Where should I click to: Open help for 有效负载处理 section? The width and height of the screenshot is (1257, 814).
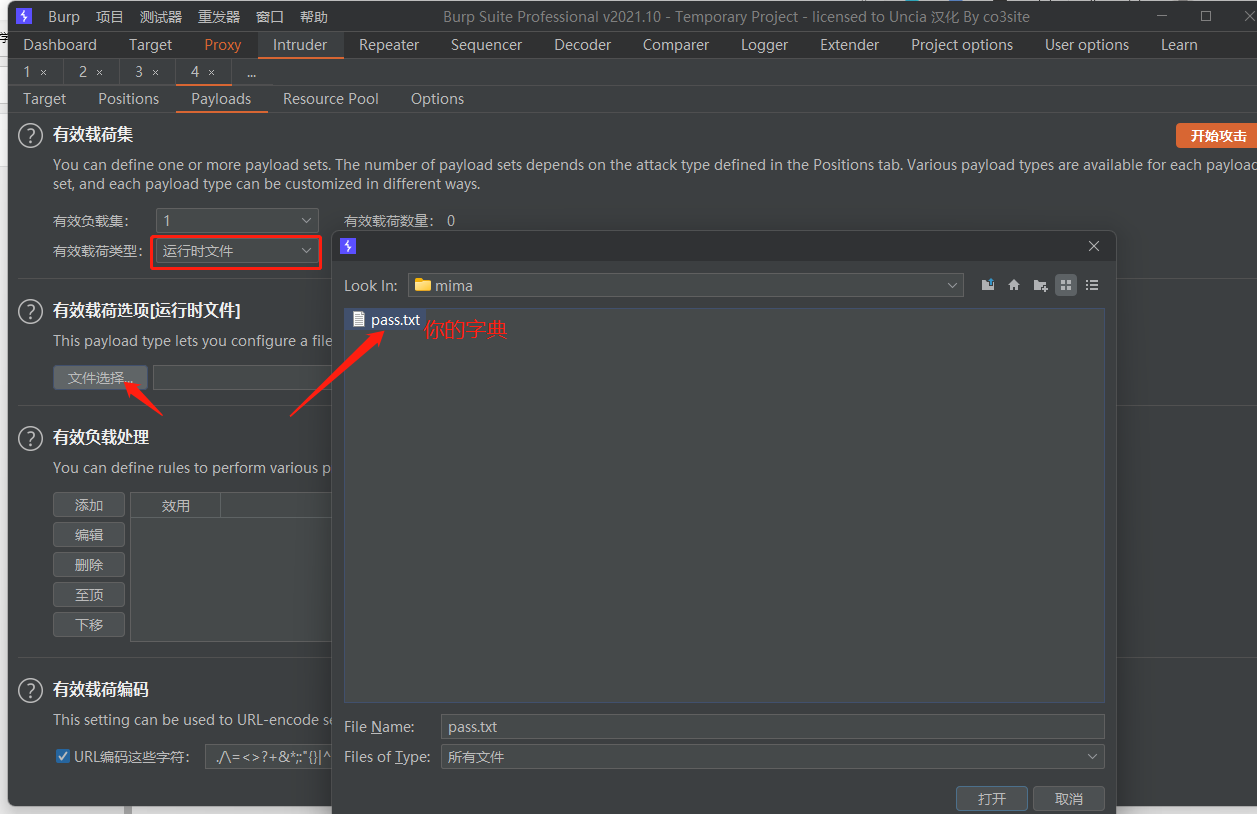click(x=31, y=438)
